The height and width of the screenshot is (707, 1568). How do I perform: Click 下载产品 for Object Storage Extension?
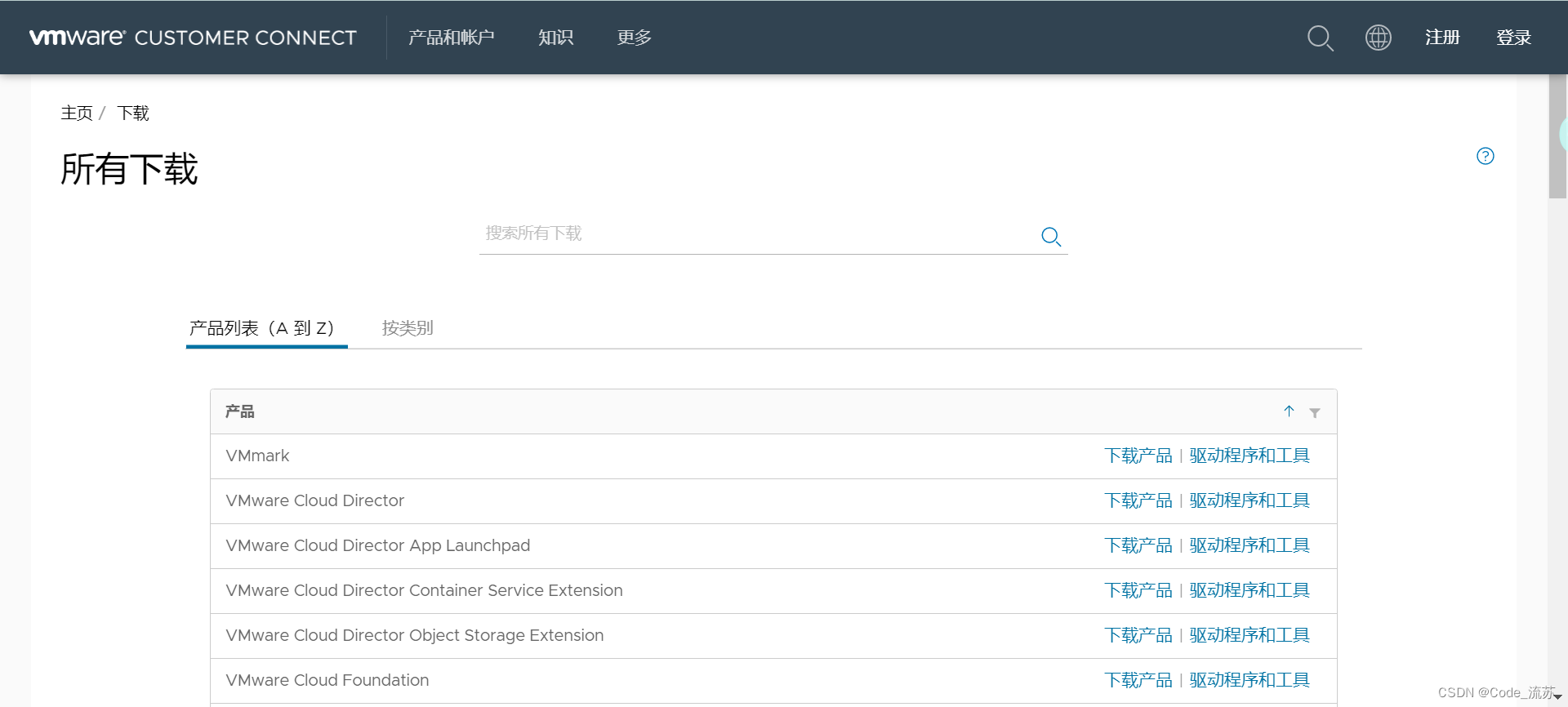tap(1138, 635)
